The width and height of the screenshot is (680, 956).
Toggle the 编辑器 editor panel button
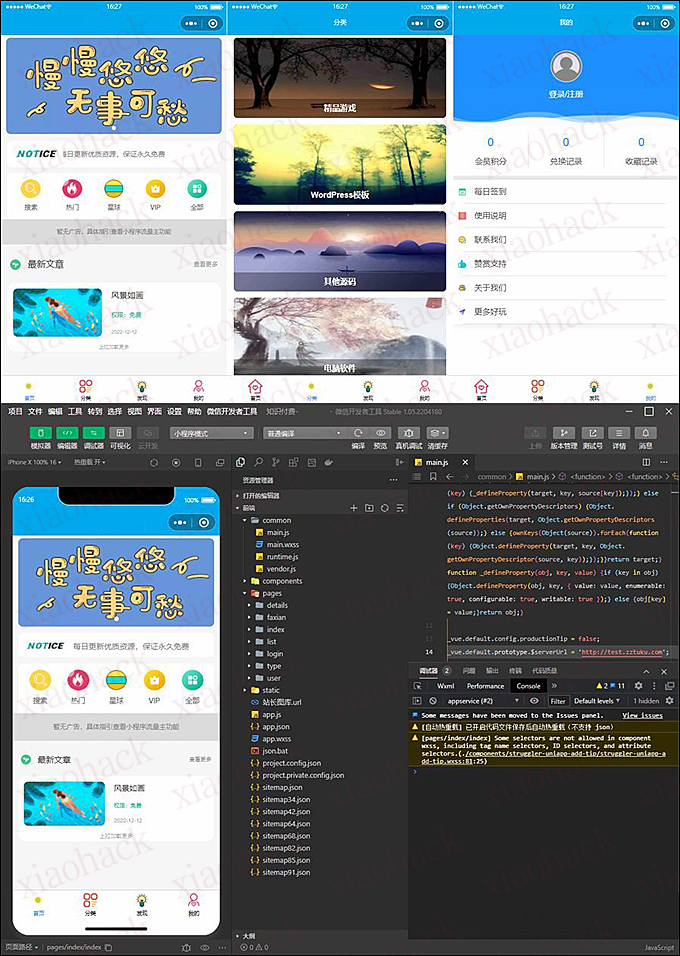pos(67,433)
